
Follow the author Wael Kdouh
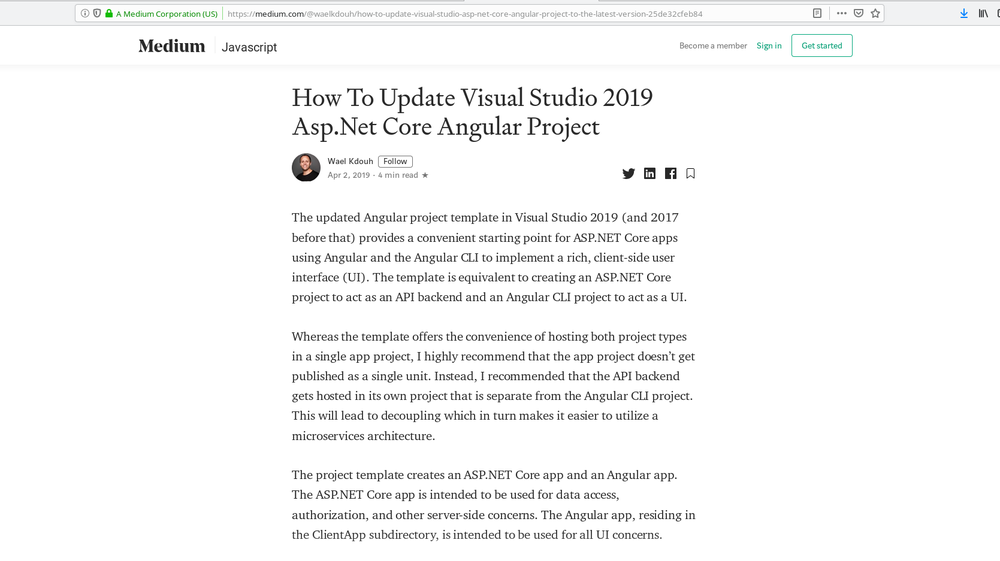395,162
